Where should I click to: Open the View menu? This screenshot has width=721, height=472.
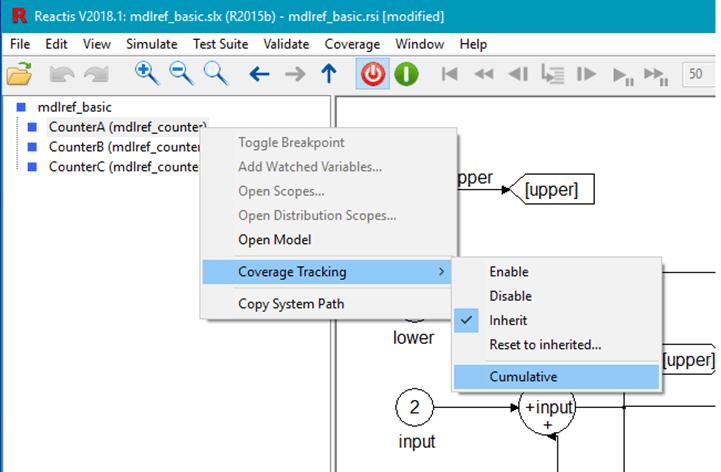[x=97, y=44]
